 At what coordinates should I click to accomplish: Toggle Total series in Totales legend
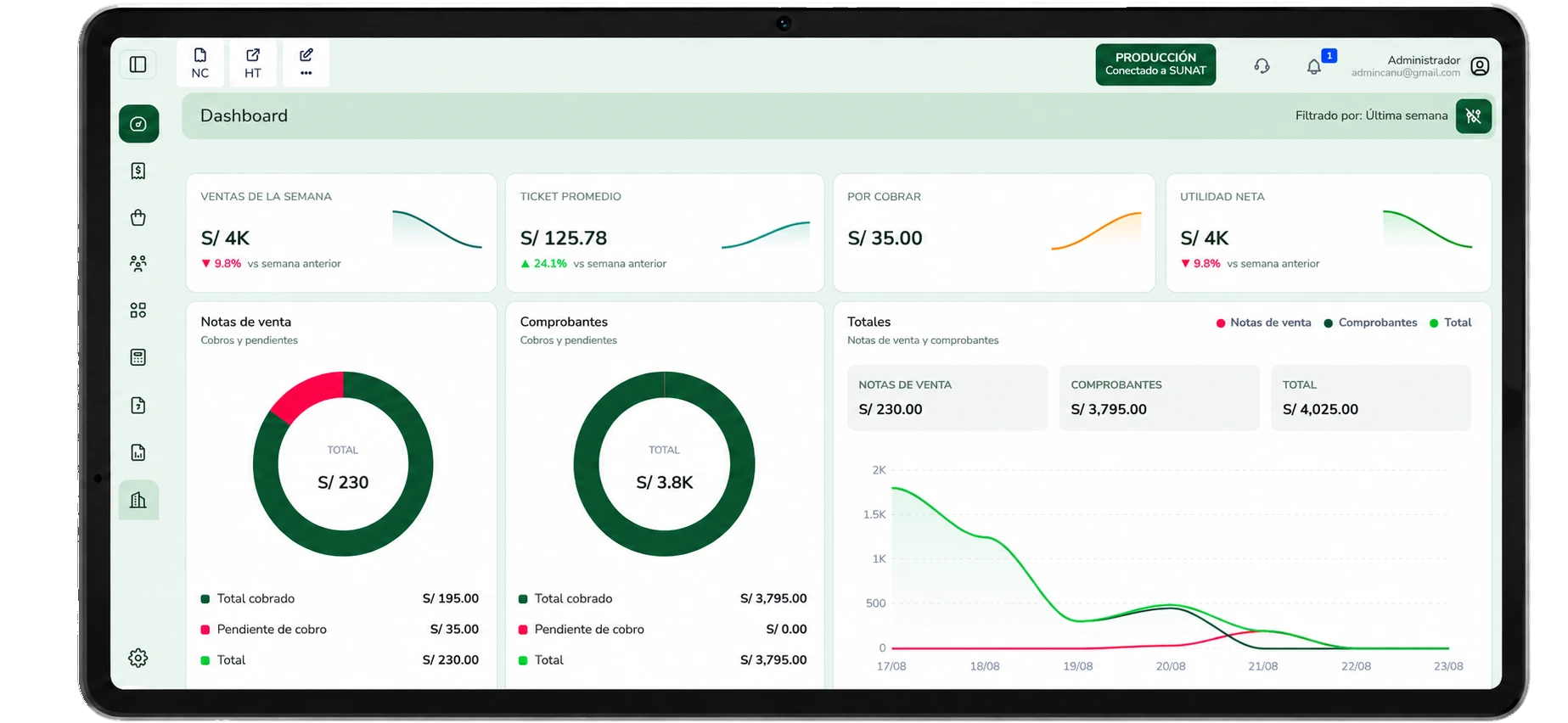tap(1451, 322)
